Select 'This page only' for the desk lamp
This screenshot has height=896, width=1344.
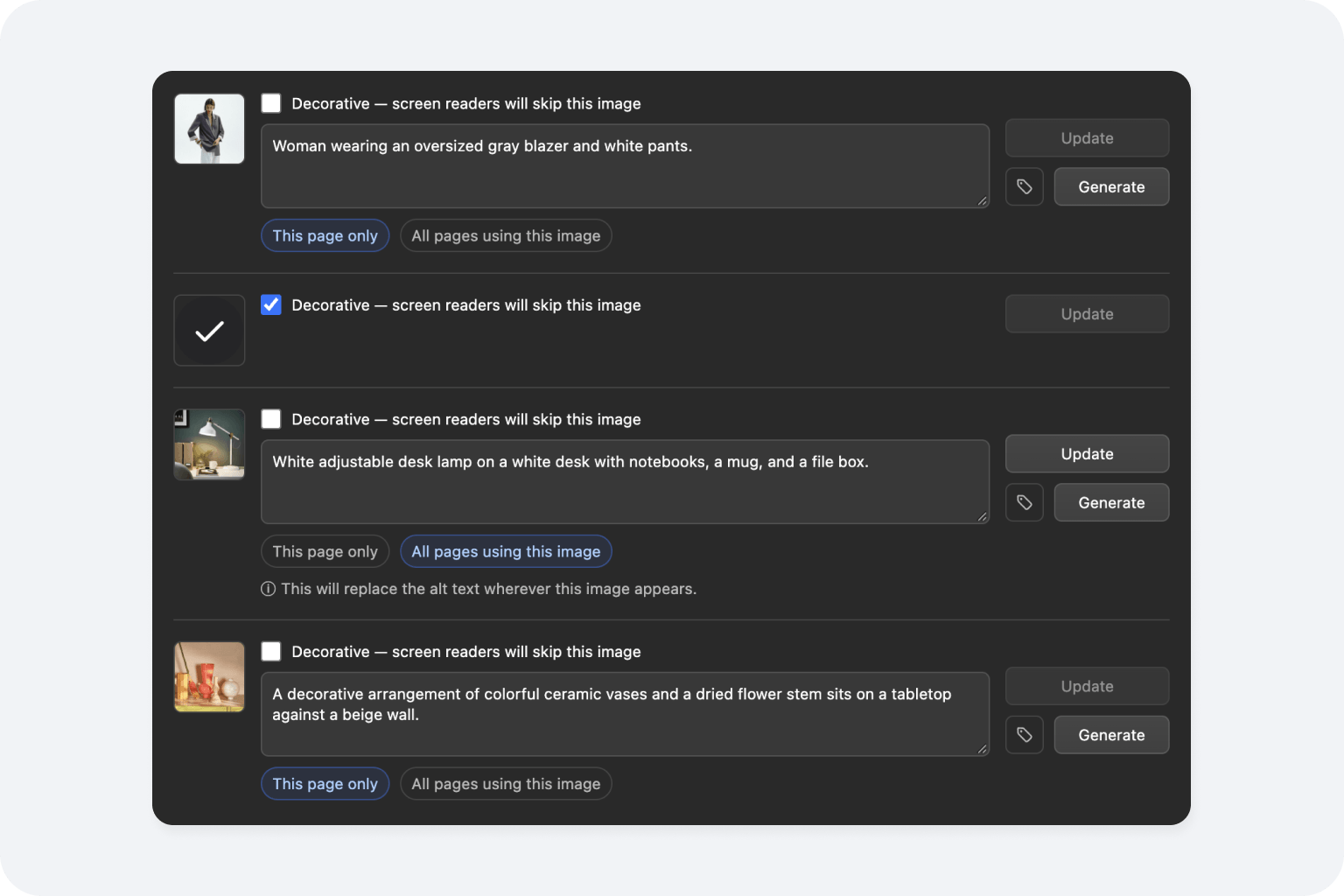click(325, 551)
